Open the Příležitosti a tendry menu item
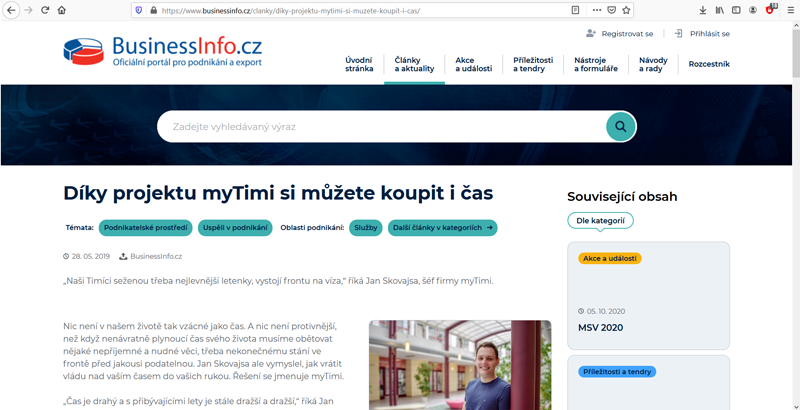 pos(533,64)
